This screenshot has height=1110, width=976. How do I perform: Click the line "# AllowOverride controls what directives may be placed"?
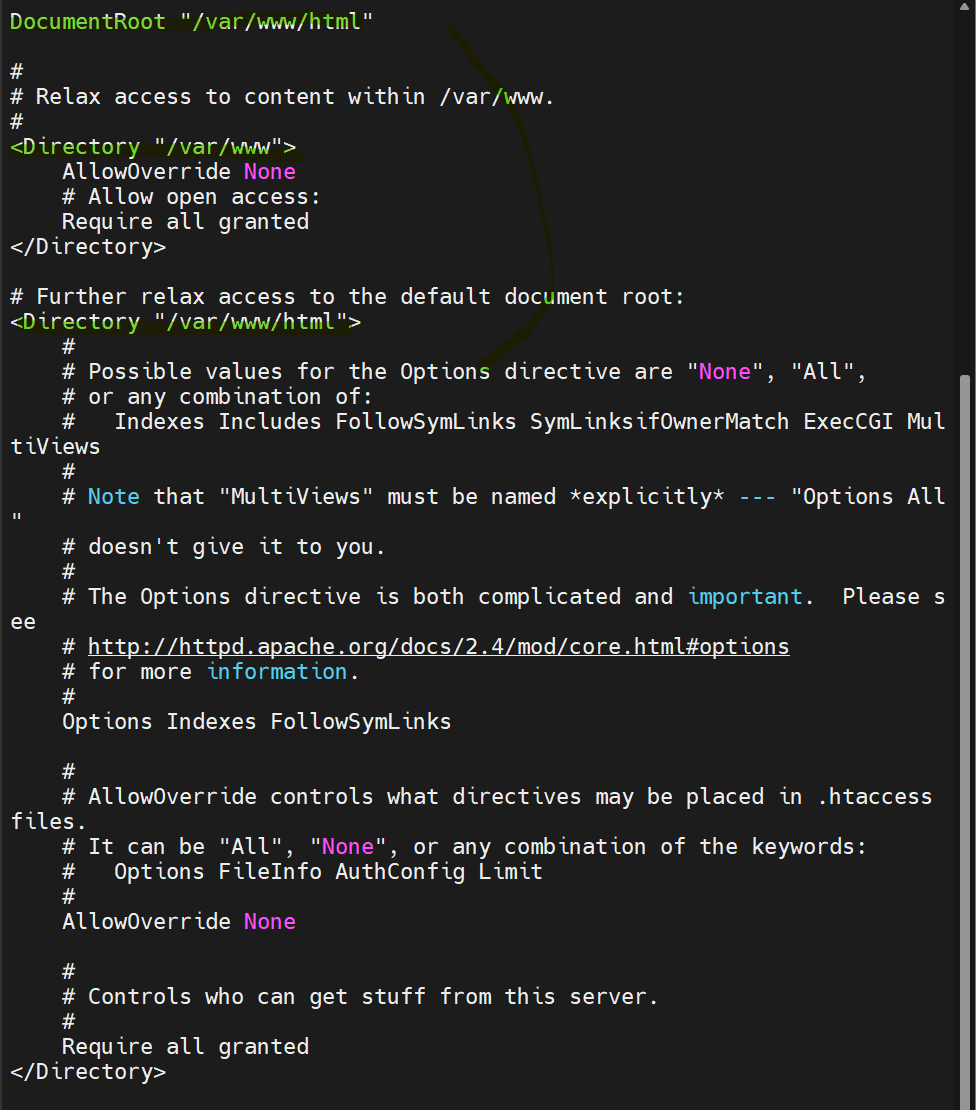(x=498, y=797)
